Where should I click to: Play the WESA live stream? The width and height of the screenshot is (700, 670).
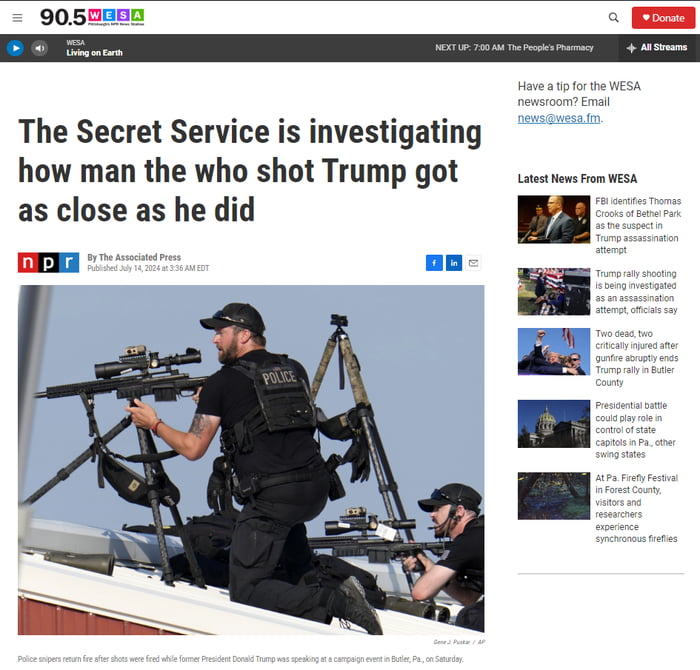15,48
